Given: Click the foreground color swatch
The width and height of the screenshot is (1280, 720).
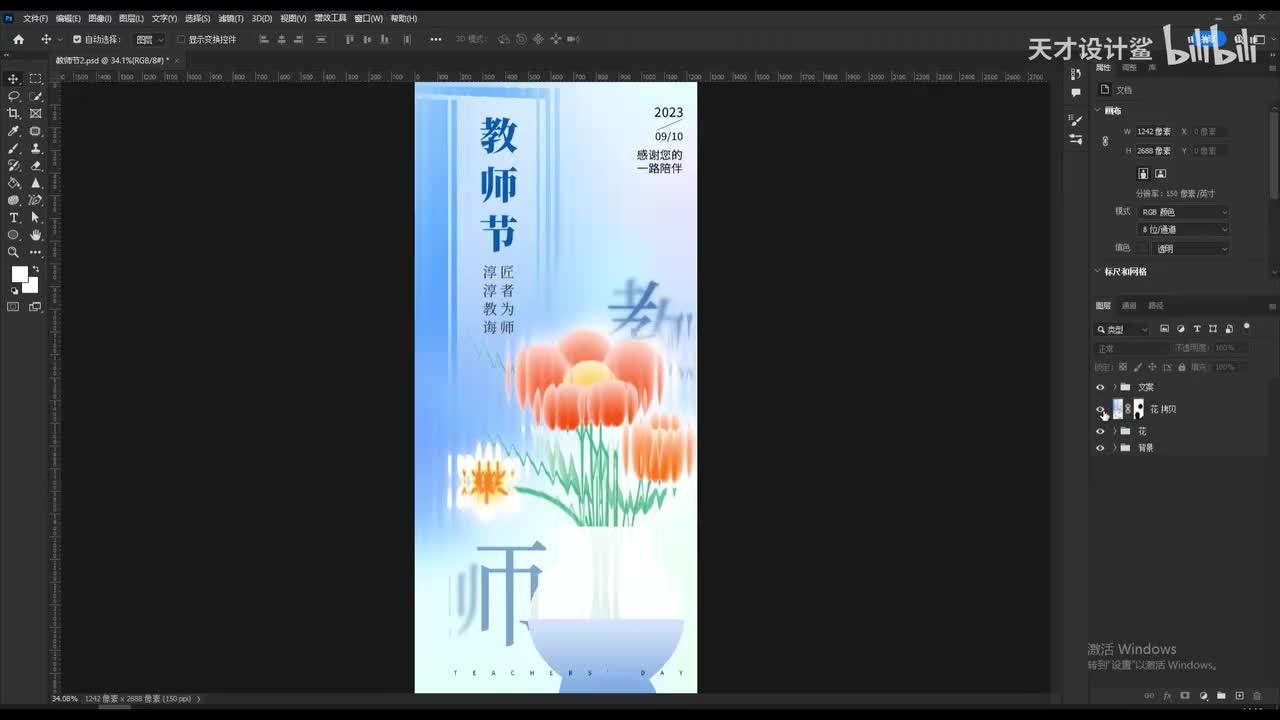Looking at the screenshot, I should (x=18, y=273).
